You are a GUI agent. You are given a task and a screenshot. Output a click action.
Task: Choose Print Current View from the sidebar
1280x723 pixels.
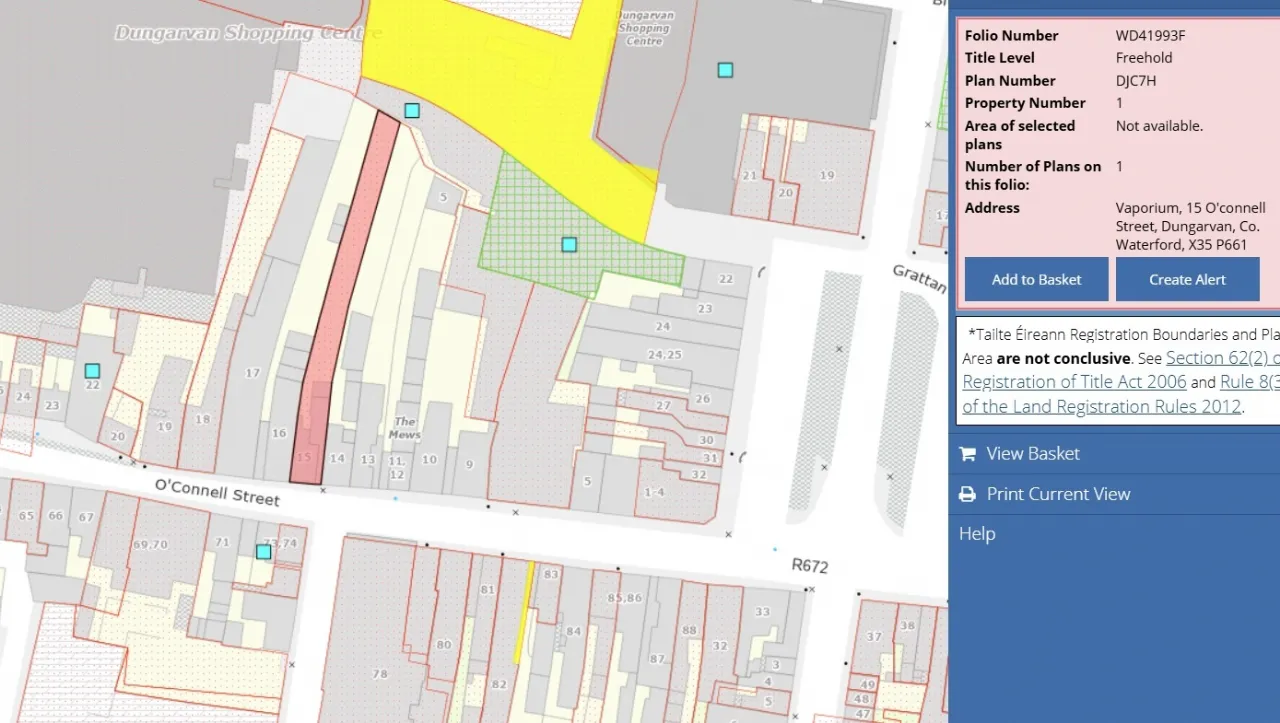pyautogui.click(x=1058, y=494)
